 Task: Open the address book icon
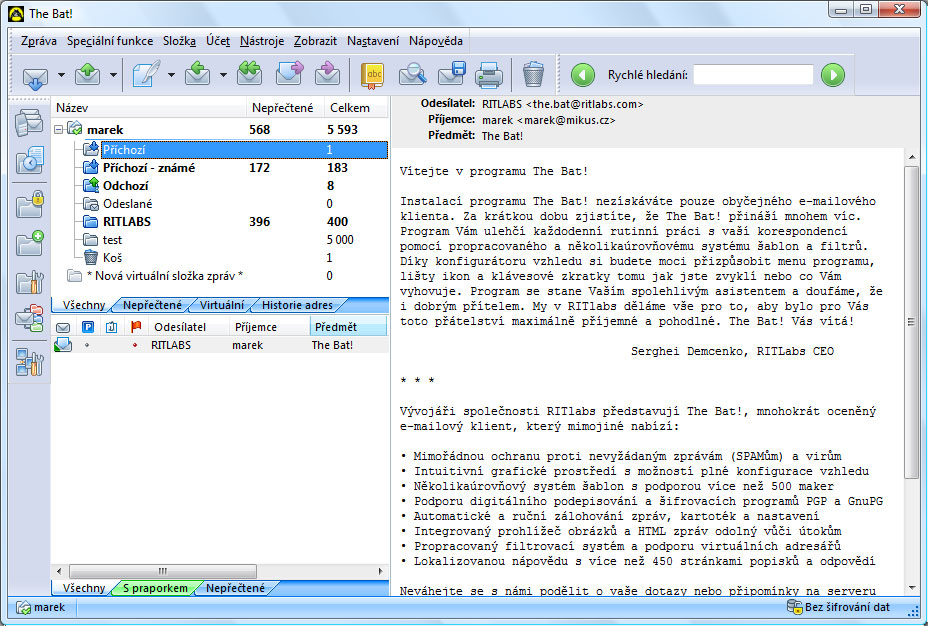(x=373, y=75)
